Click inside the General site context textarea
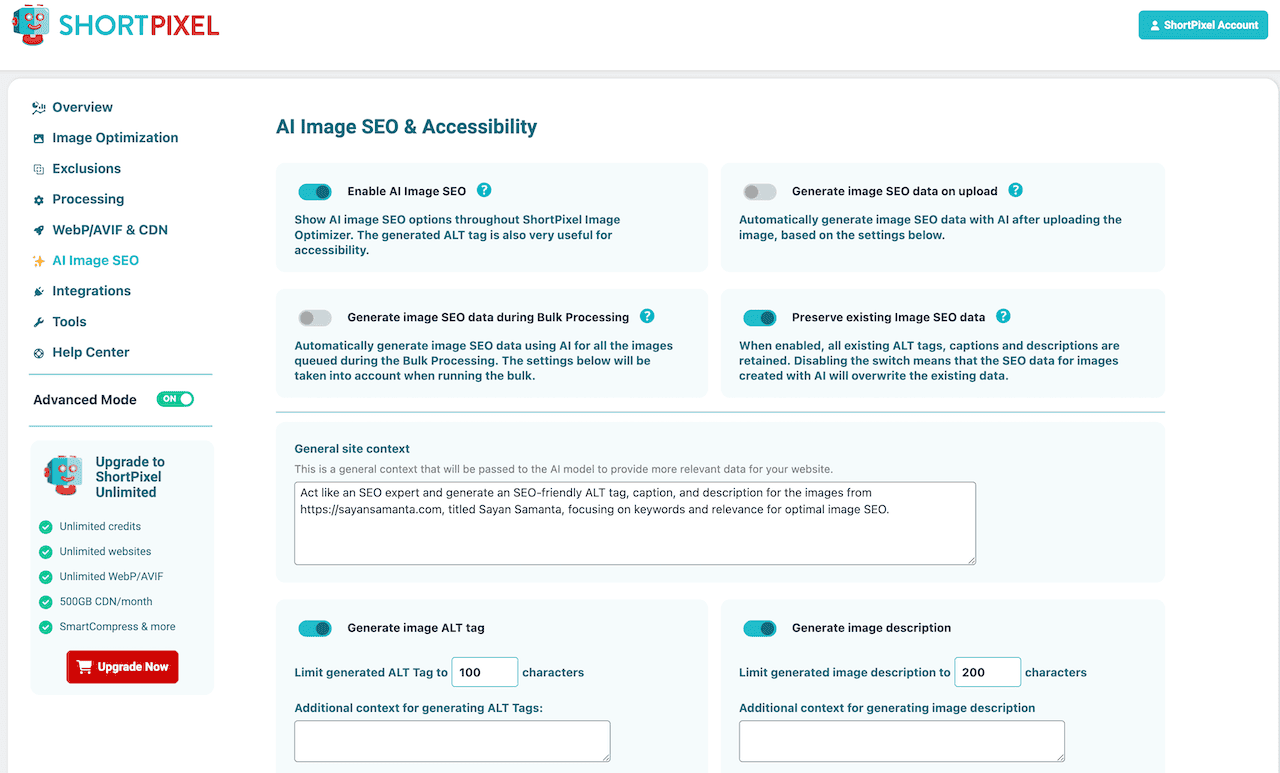1280x773 pixels. (x=634, y=522)
